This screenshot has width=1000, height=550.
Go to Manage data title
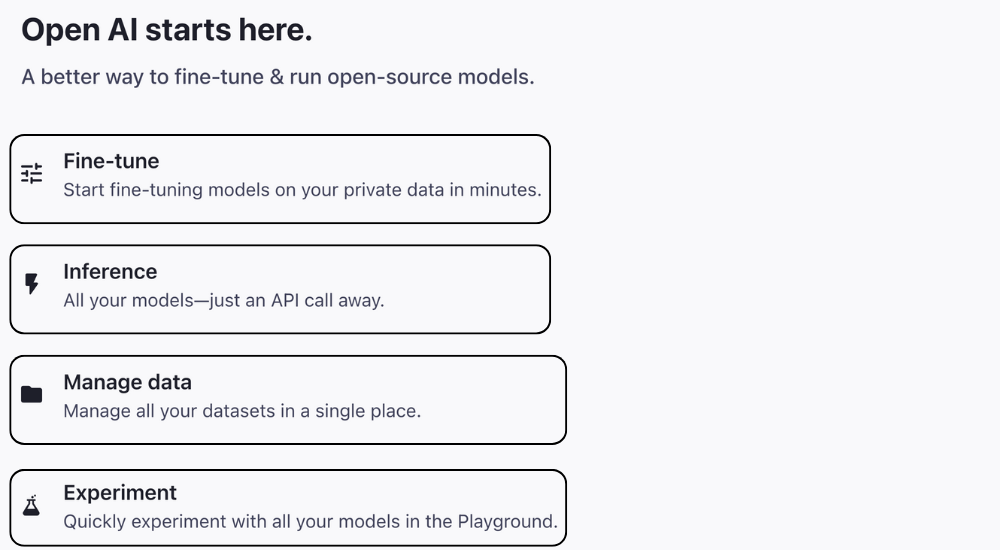[x=128, y=382]
